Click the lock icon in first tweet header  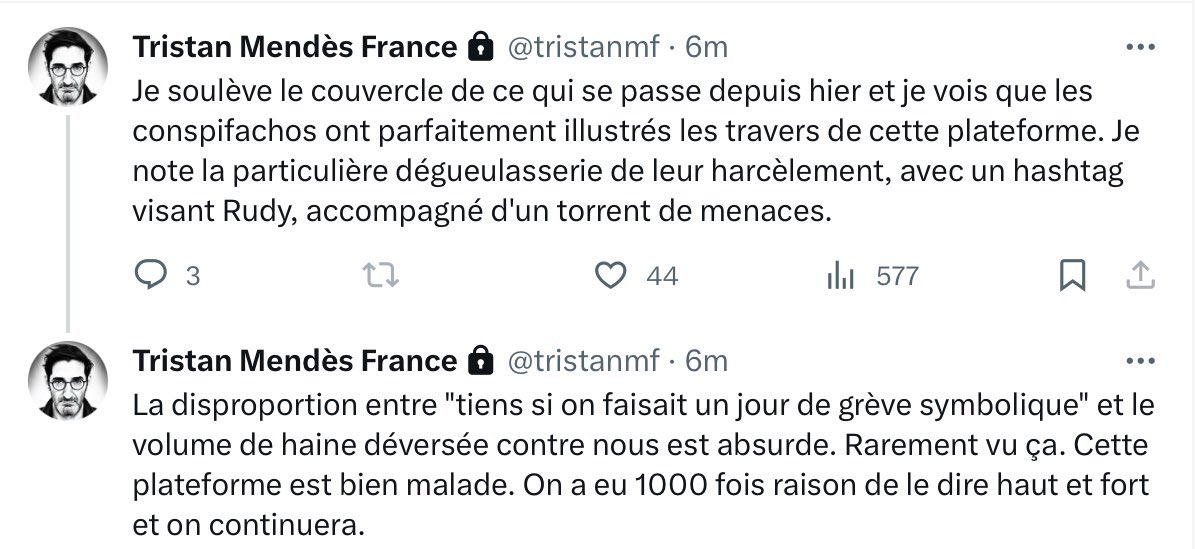coord(481,46)
